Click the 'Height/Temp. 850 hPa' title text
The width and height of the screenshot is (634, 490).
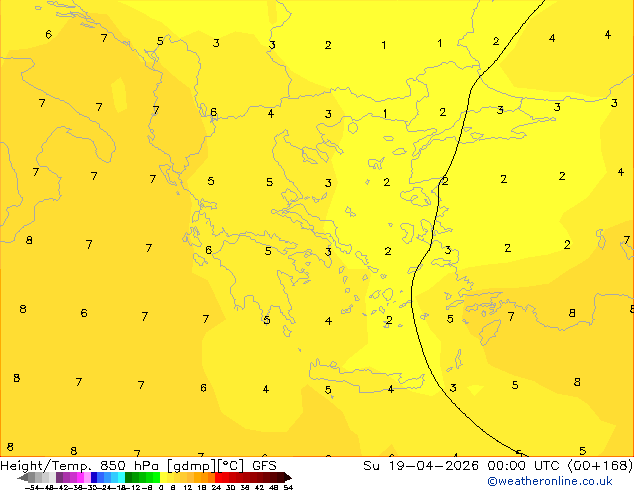coord(79,466)
